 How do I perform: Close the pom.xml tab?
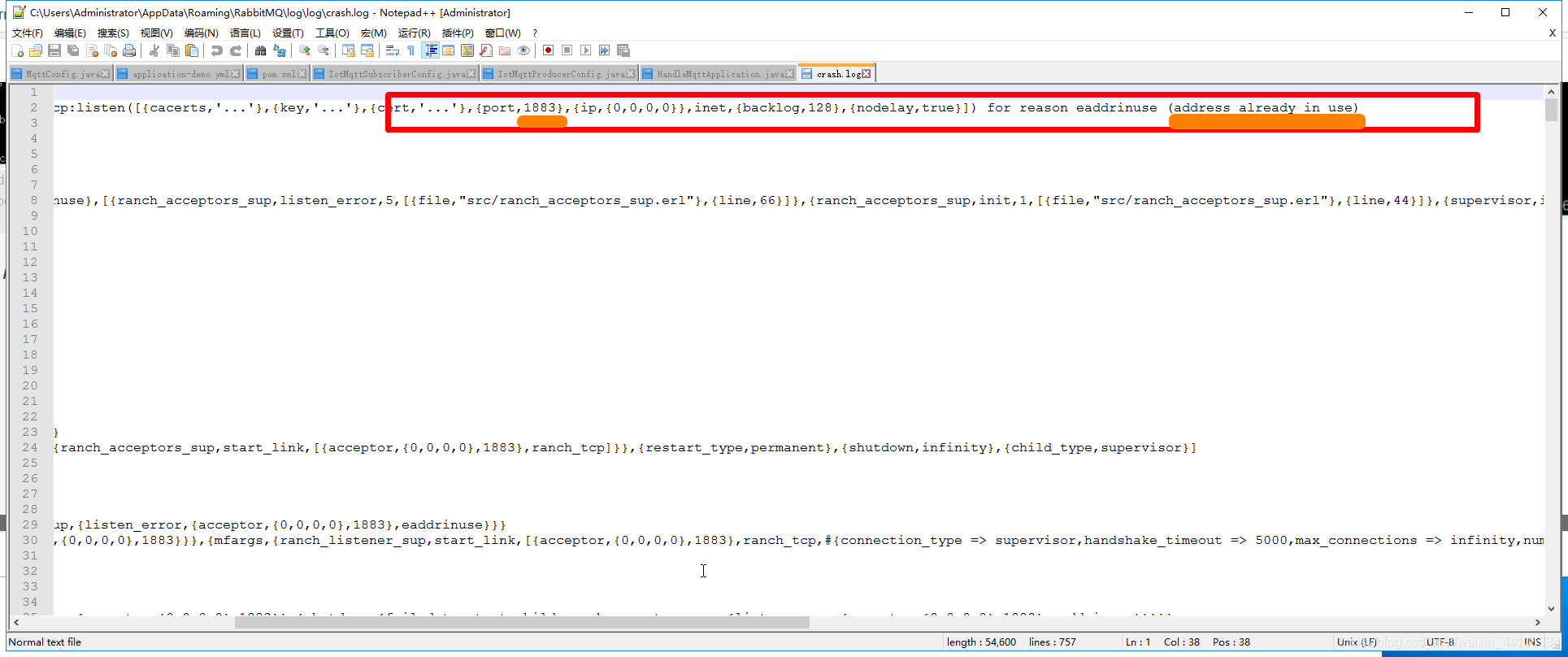point(302,74)
